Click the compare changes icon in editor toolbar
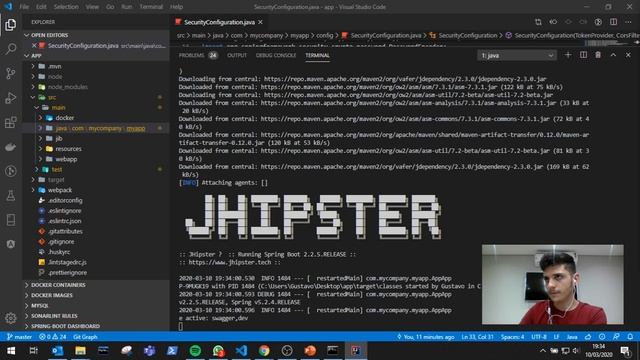Screen dimensions: 640x360 [x=538, y=22]
